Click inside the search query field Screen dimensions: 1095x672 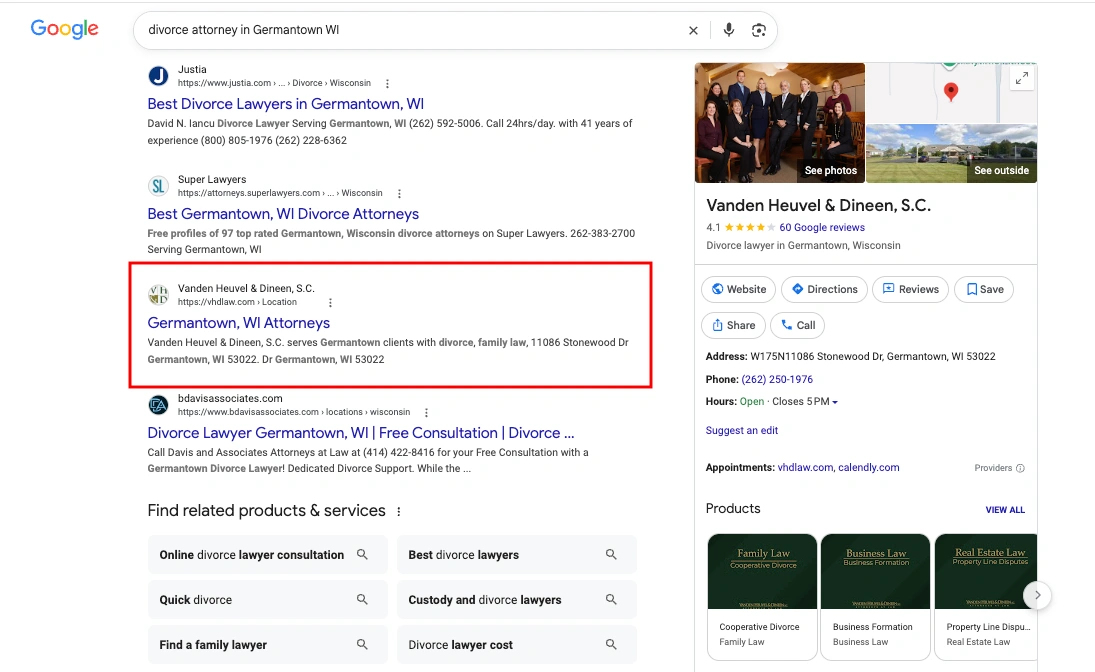pos(412,30)
